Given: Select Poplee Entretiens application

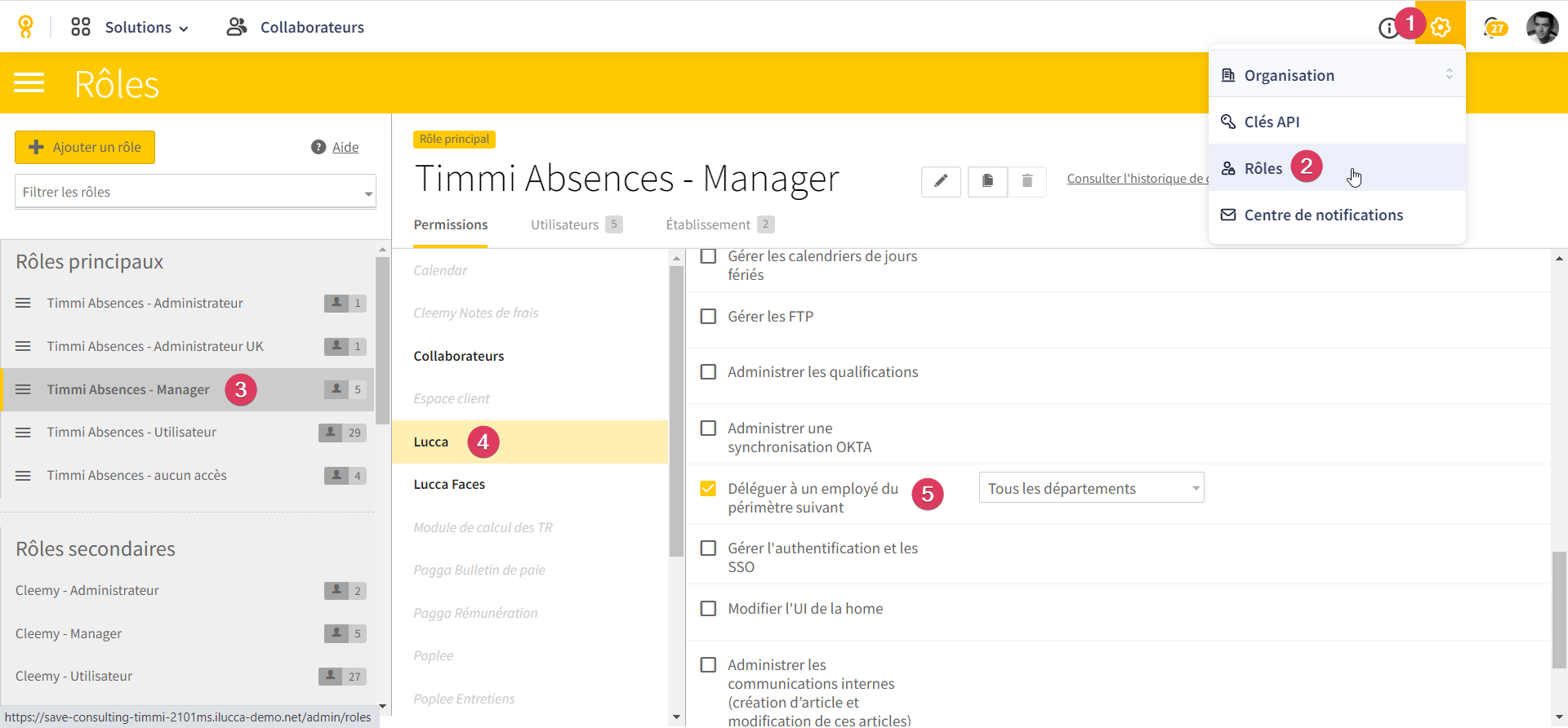Looking at the screenshot, I should tap(530, 699).
